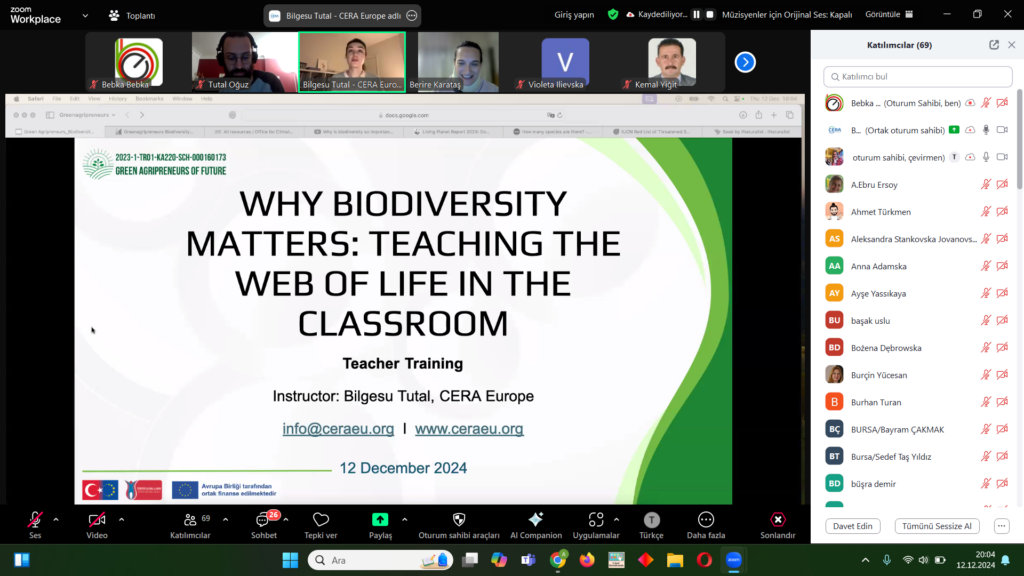Click the Tepki ver reactions heart icon
The width and height of the screenshot is (1024, 576).
(x=321, y=520)
